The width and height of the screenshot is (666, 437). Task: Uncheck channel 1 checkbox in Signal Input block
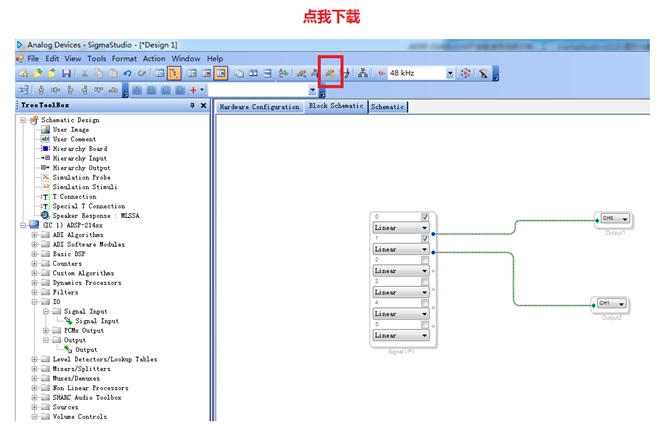(x=425, y=239)
